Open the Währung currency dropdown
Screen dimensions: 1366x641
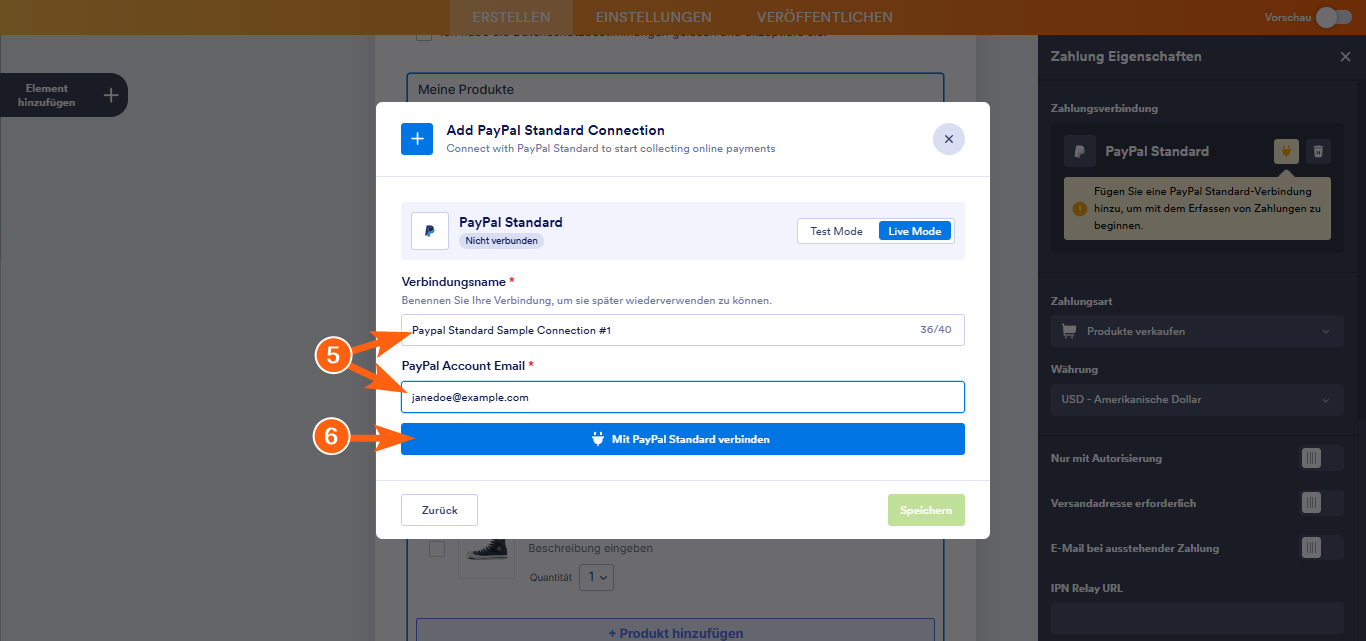[1197, 400]
